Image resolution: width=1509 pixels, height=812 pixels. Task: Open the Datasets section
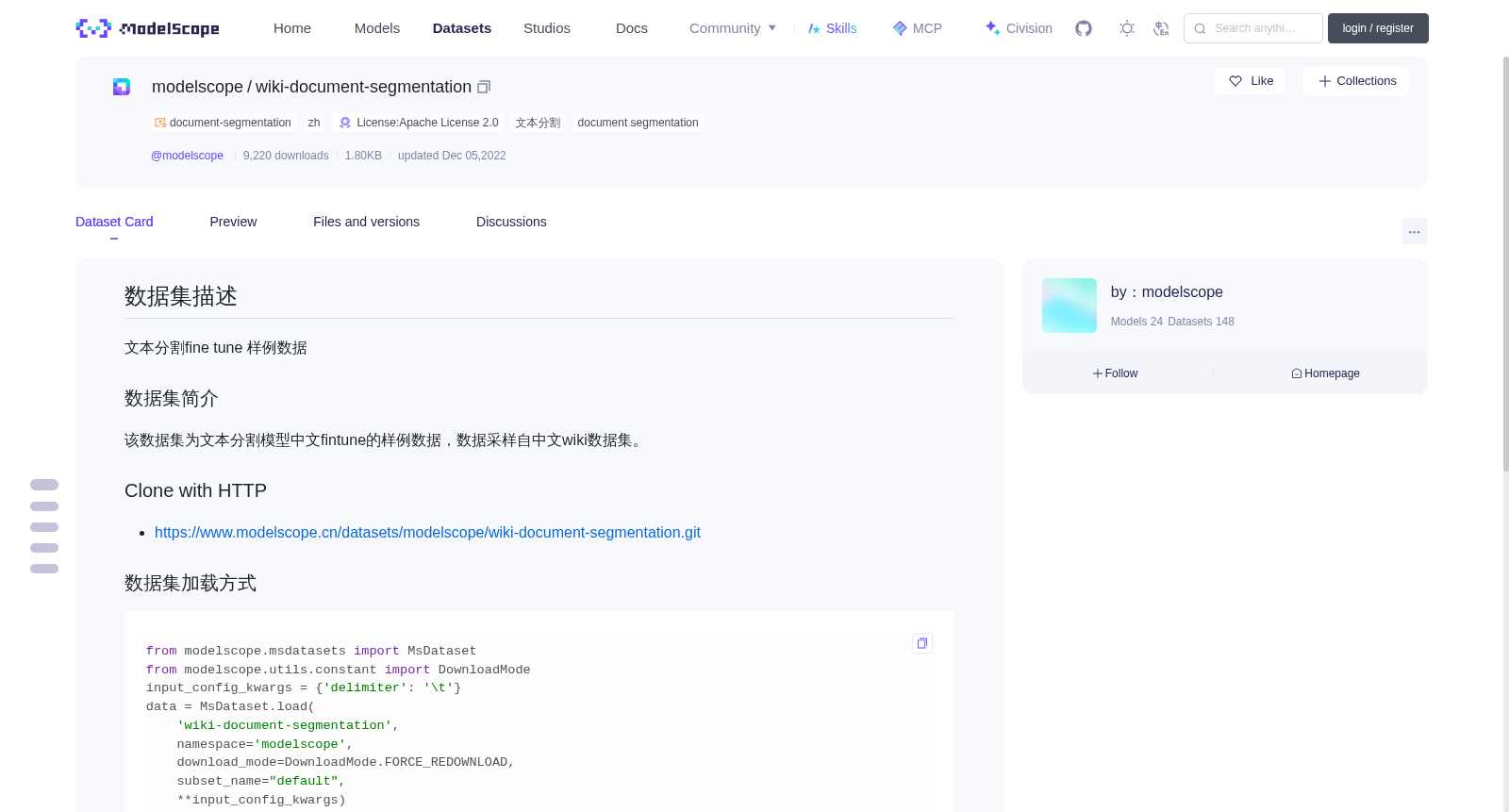(x=462, y=28)
